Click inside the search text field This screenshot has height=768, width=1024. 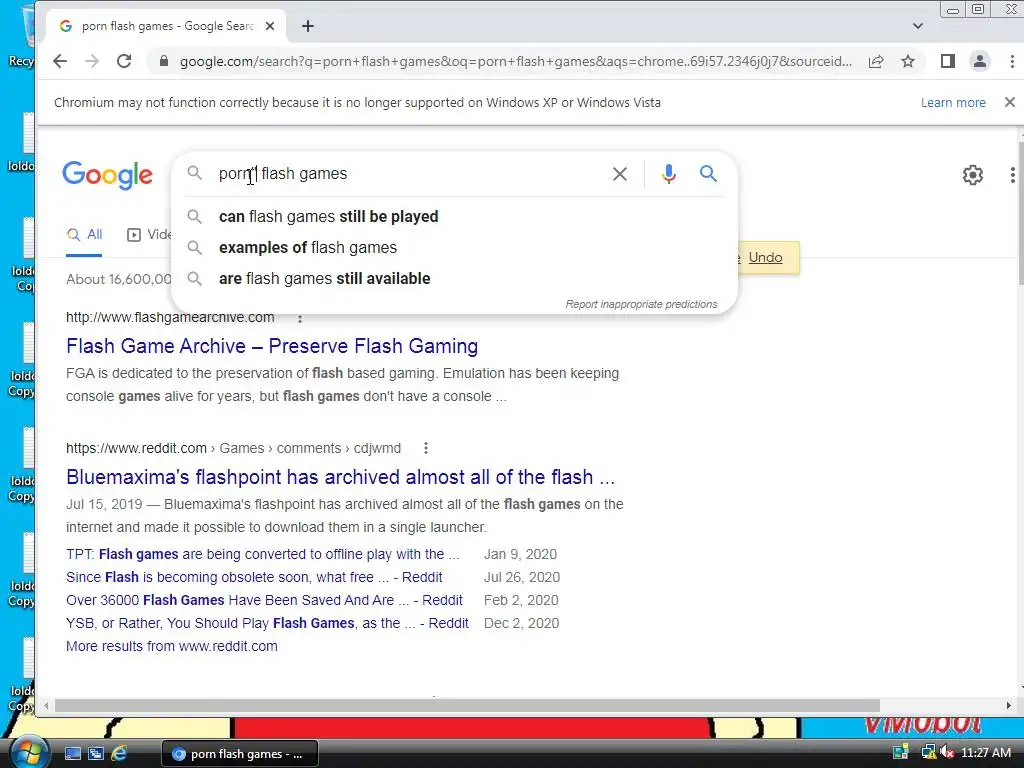tap(405, 174)
